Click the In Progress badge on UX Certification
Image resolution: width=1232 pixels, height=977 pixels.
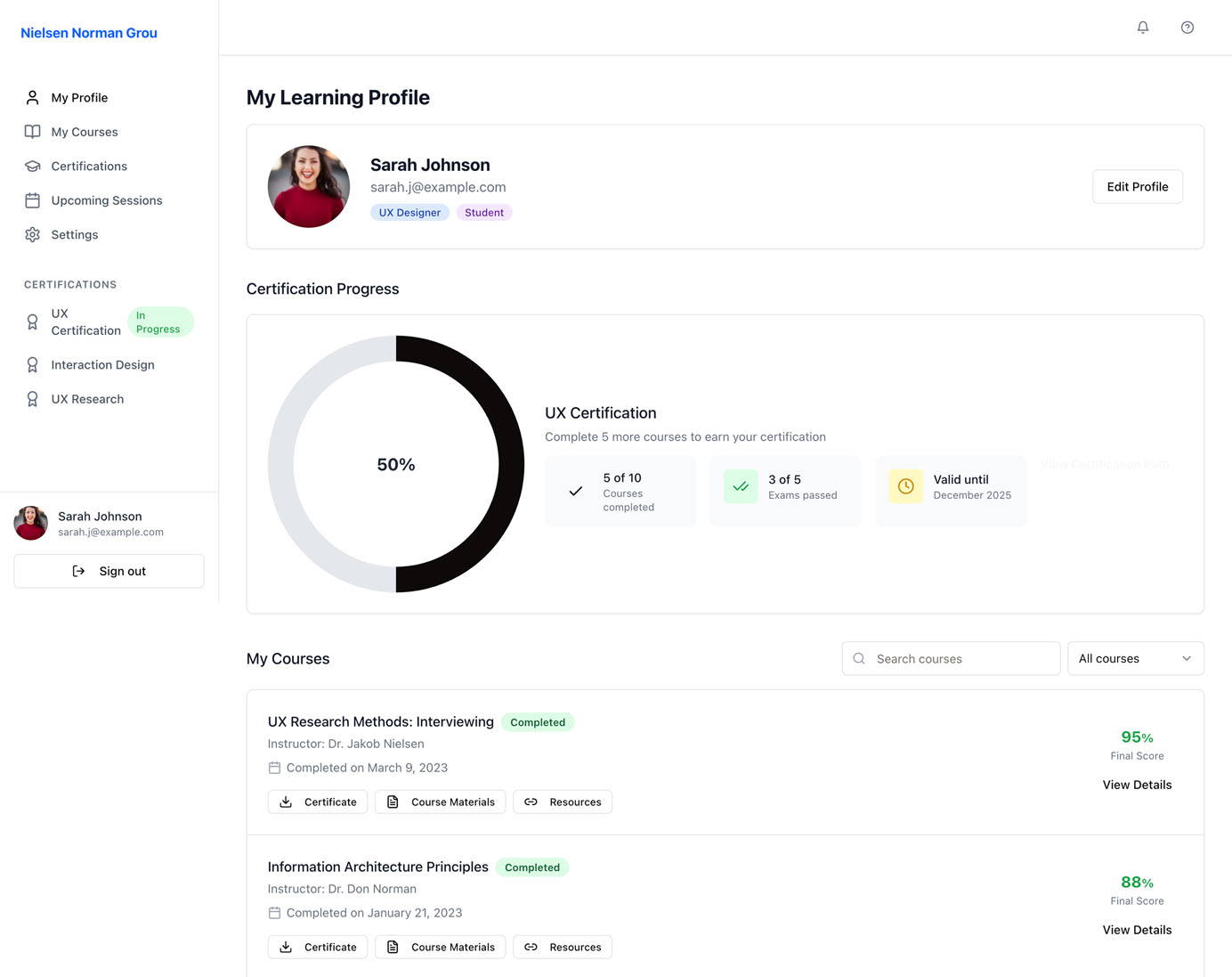[x=160, y=321]
